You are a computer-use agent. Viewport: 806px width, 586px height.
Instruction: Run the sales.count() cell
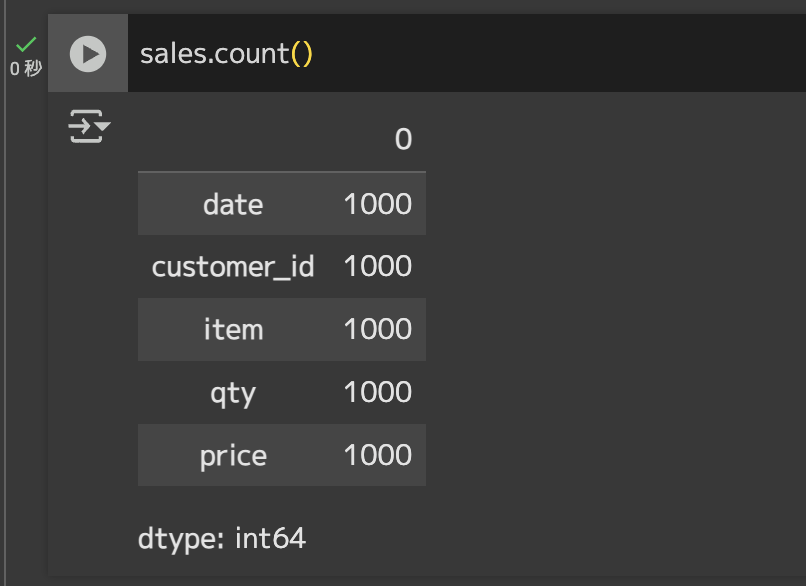[x=88, y=54]
